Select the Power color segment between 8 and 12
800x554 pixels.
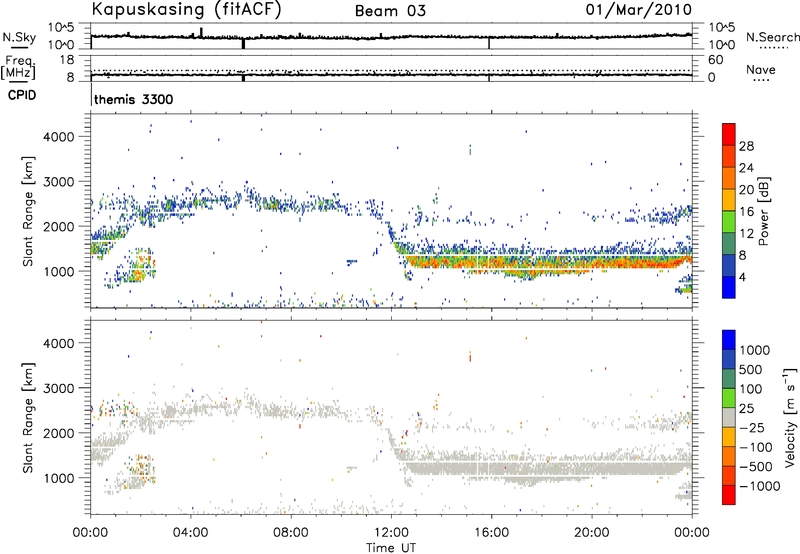click(729, 243)
